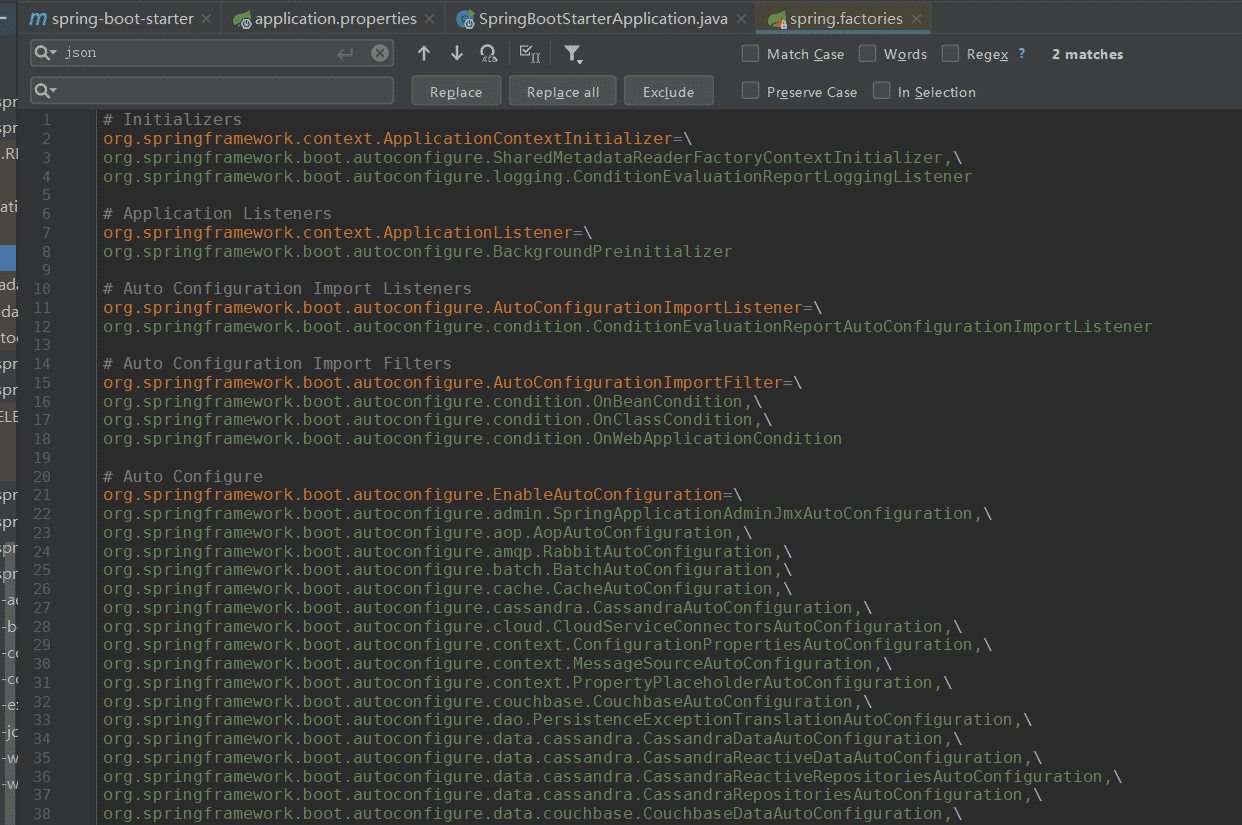1242x825 pixels.
Task: Switch to application.properties tab
Action: coord(335,19)
